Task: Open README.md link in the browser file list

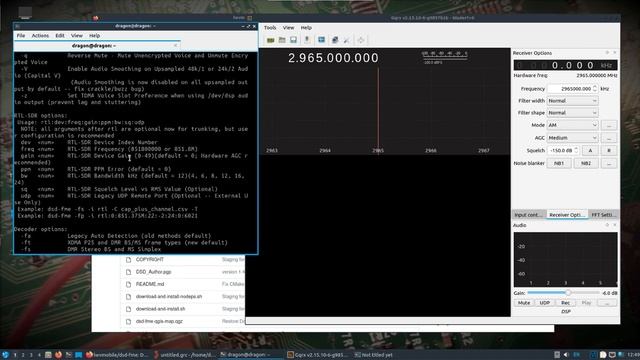Action: (150, 284)
